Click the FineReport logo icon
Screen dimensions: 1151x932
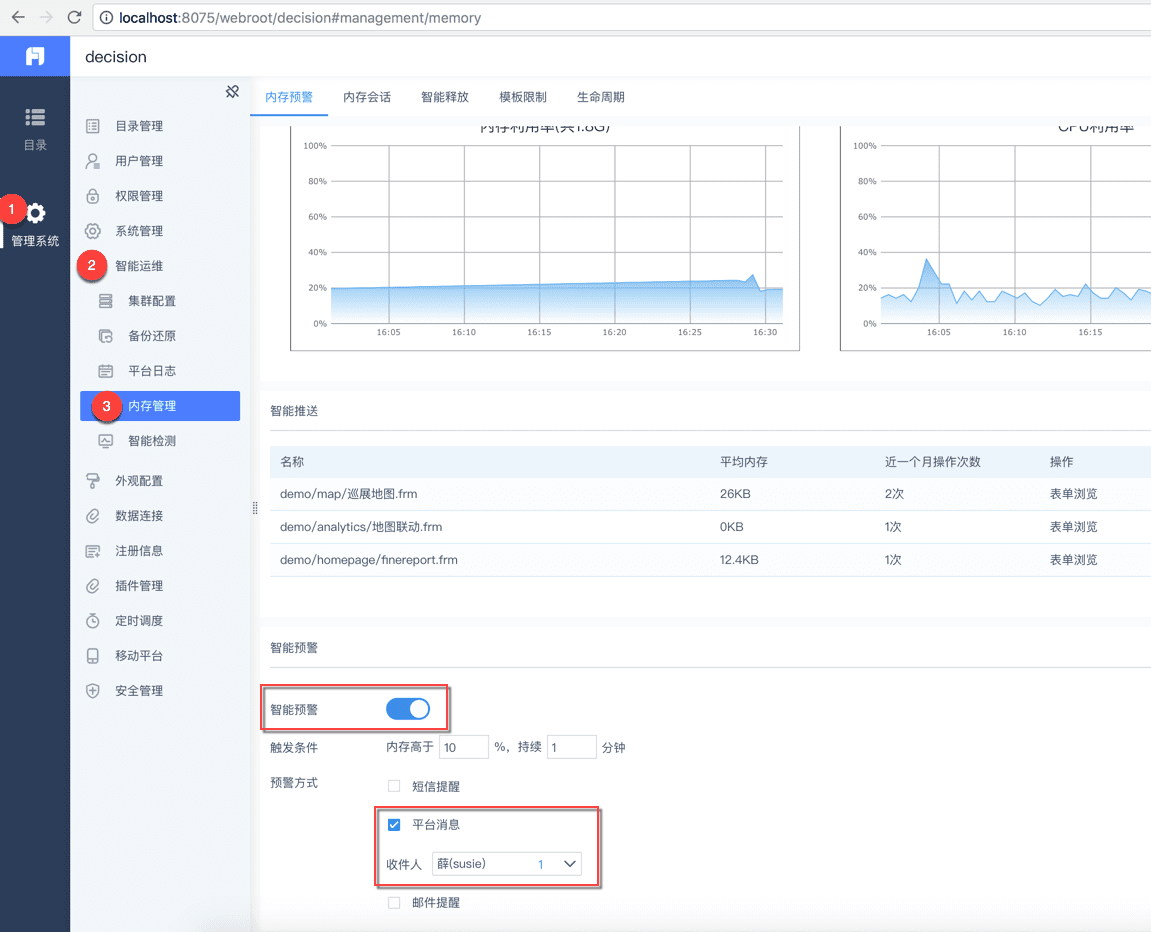(x=35, y=56)
